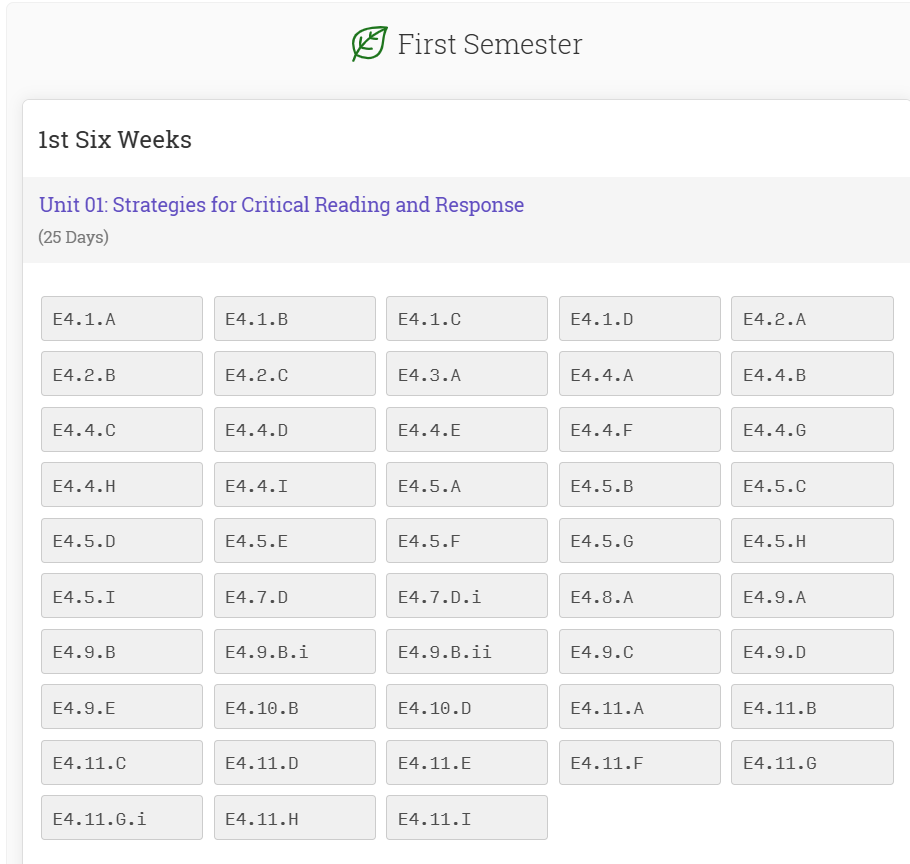
Task: Open the E4.4.I standard tag
Action: click(x=295, y=486)
